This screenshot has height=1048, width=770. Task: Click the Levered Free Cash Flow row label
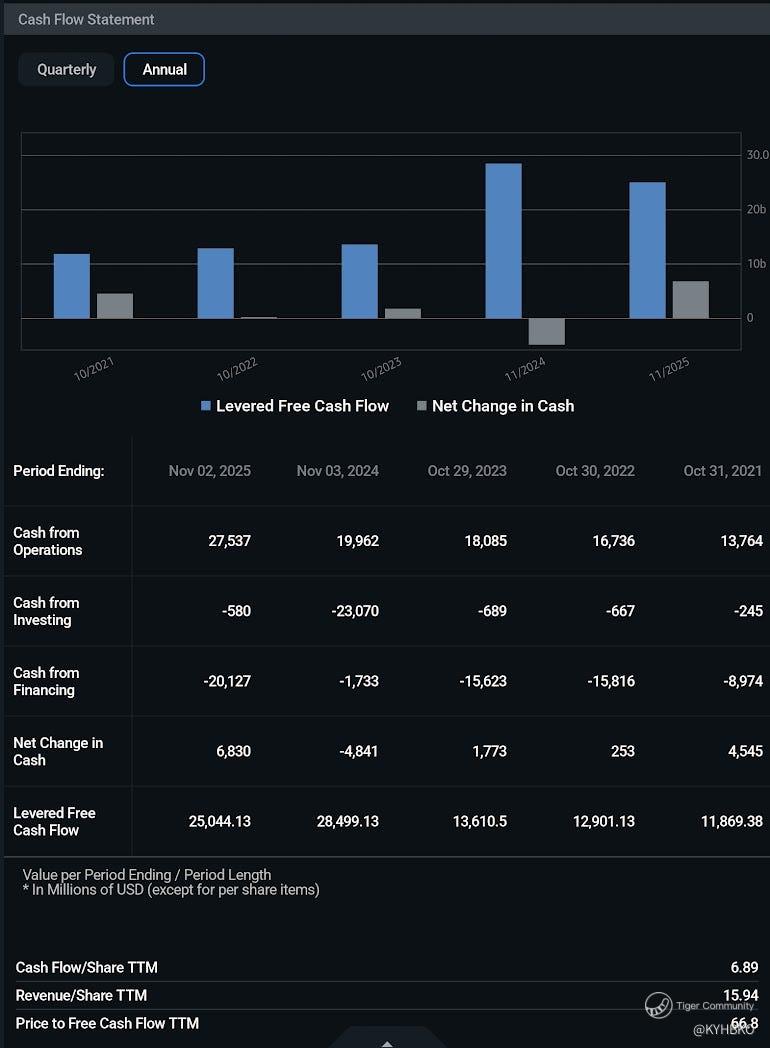tap(54, 822)
